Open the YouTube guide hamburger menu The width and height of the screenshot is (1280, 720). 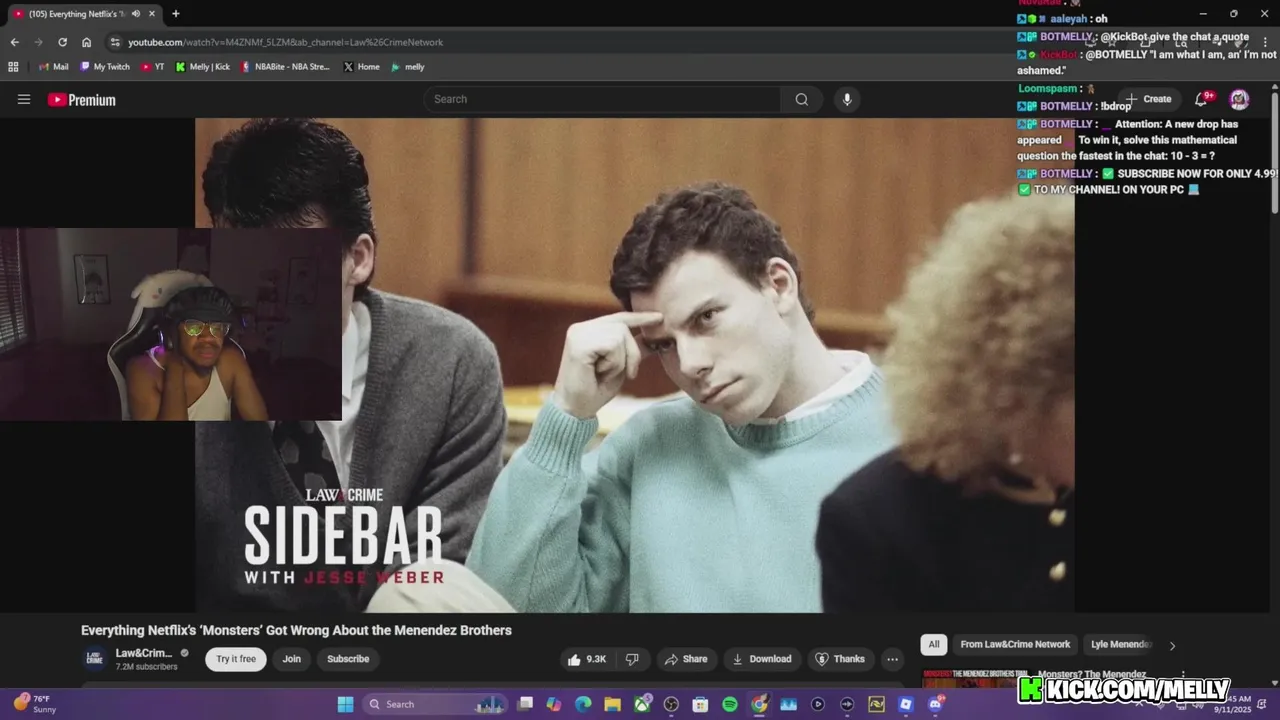(24, 99)
